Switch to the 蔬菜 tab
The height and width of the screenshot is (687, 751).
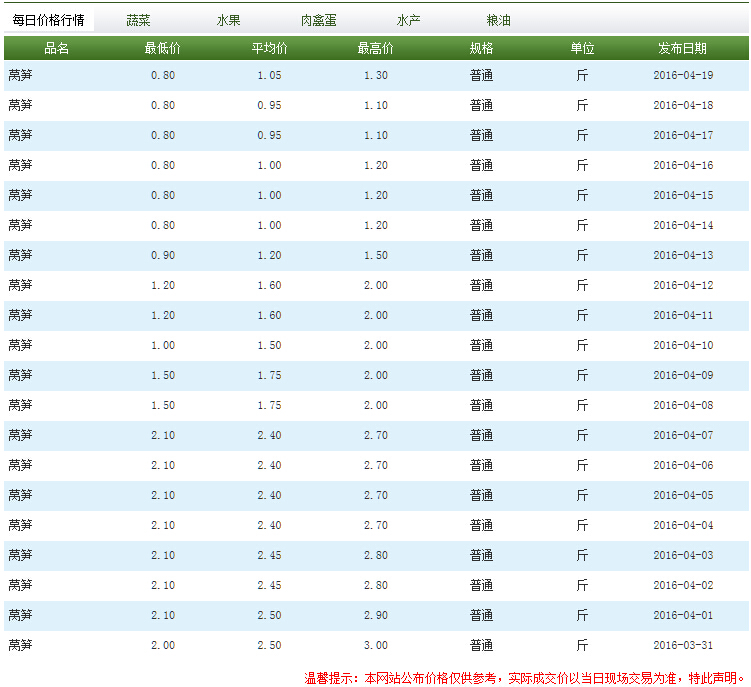point(138,20)
